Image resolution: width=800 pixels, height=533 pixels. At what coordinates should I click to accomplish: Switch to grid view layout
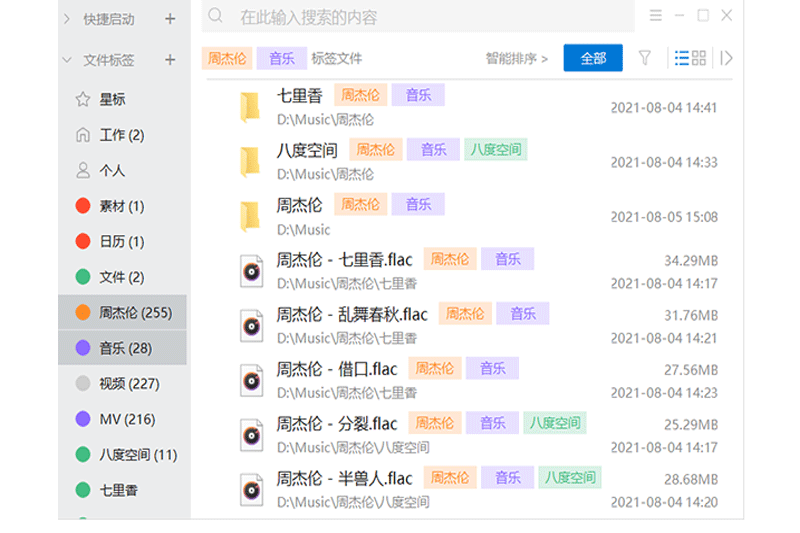click(x=699, y=58)
